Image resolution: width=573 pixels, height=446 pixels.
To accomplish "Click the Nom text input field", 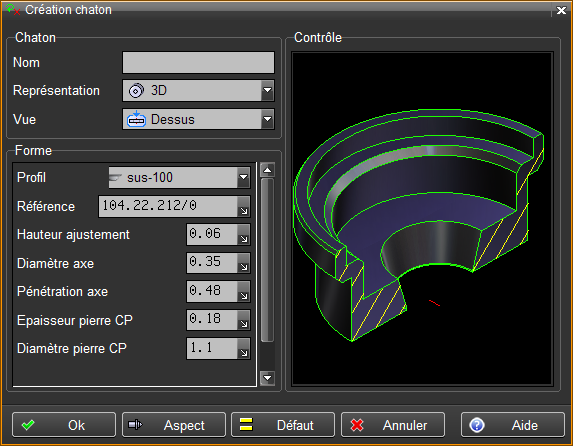I will point(198,63).
